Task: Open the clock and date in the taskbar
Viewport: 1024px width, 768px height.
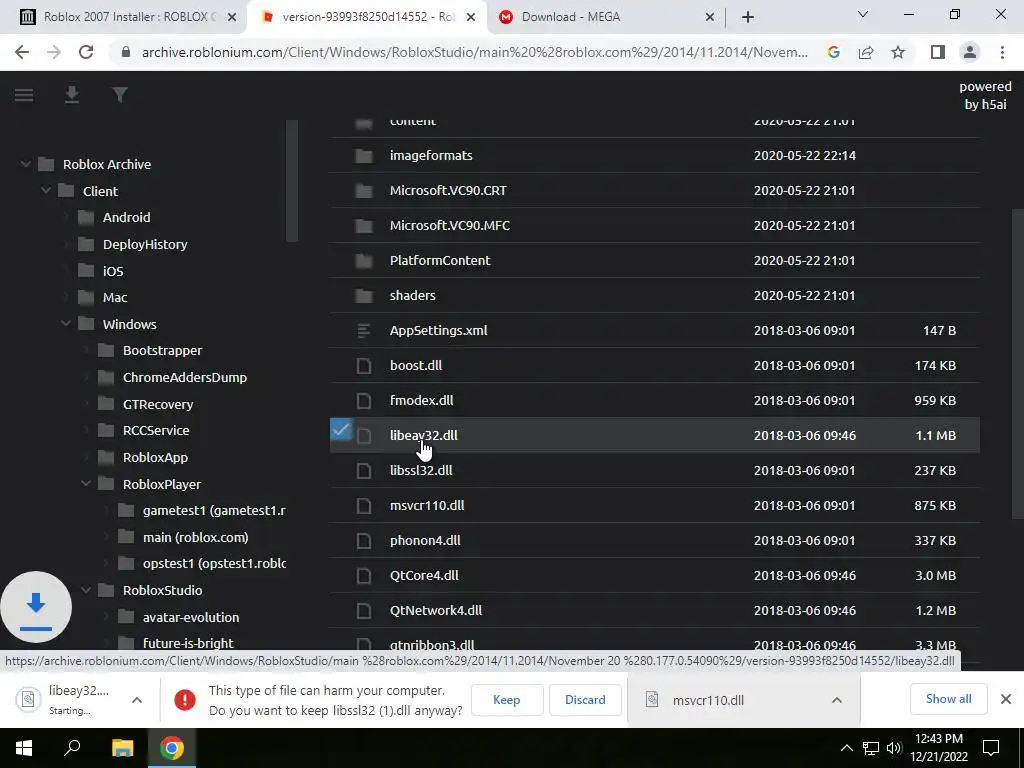Action: point(939,748)
